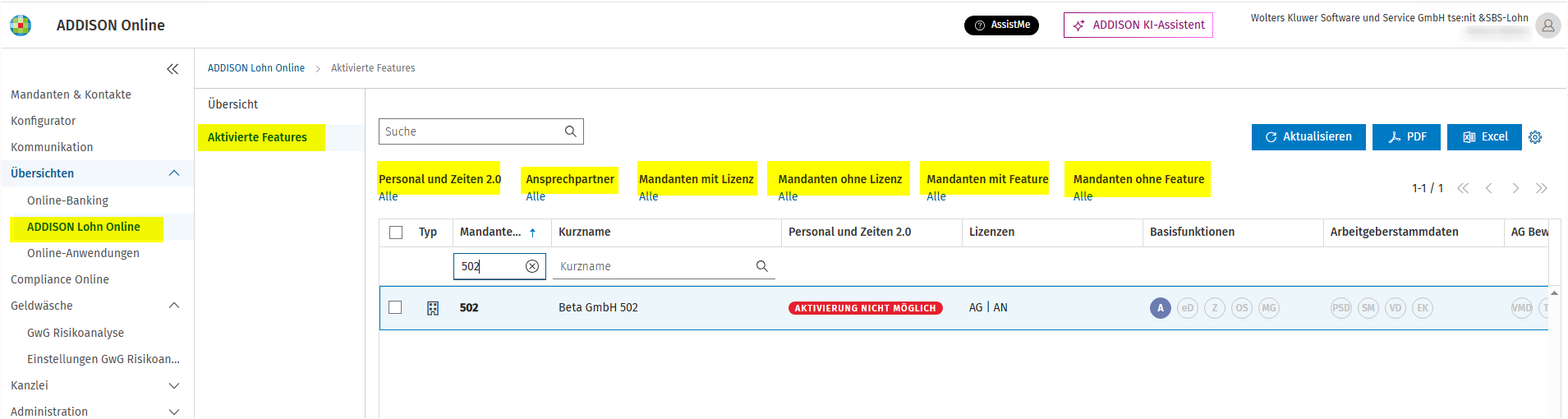Click the blue A feature badge
The image size is (1568, 419).
pos(1161,308)
